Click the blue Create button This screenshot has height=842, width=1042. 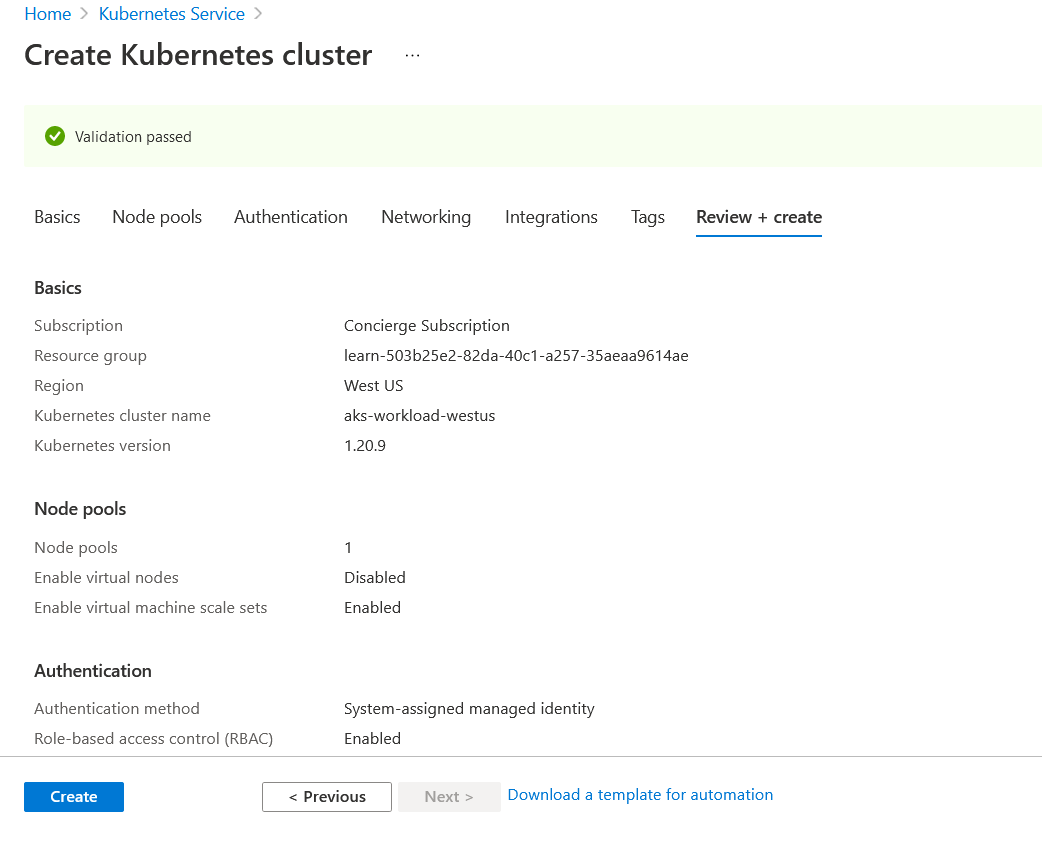(x=74, y=797)
